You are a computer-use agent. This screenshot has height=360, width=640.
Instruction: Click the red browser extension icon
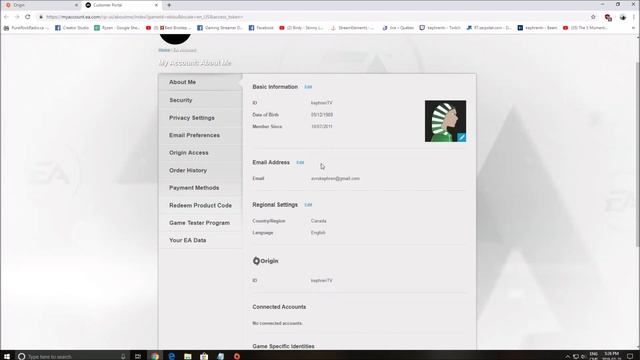tap(608, 17)
